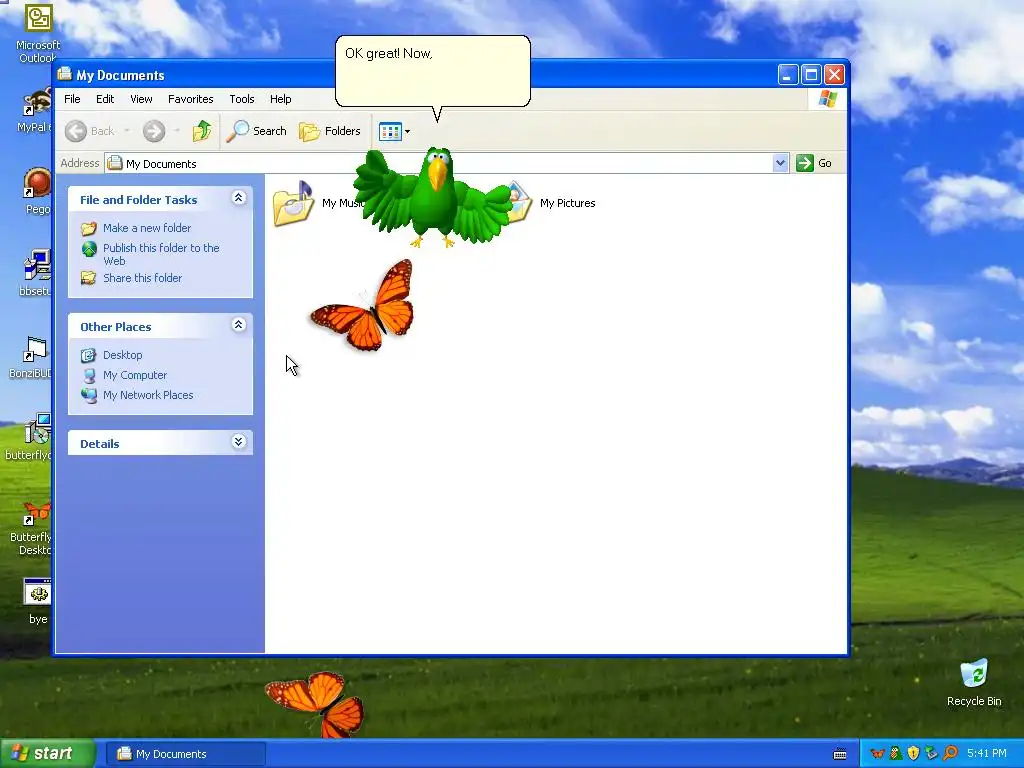Select the My Music folder icon
Viewport: 1024px width, 768px height.
(x=293, y=204)
